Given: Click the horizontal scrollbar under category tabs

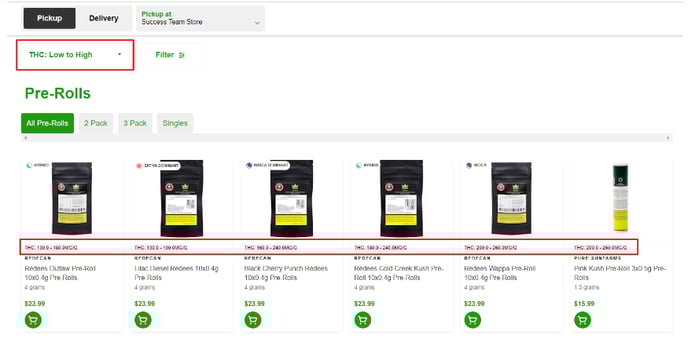Looking at the screenshot, I should click(347, 138).
